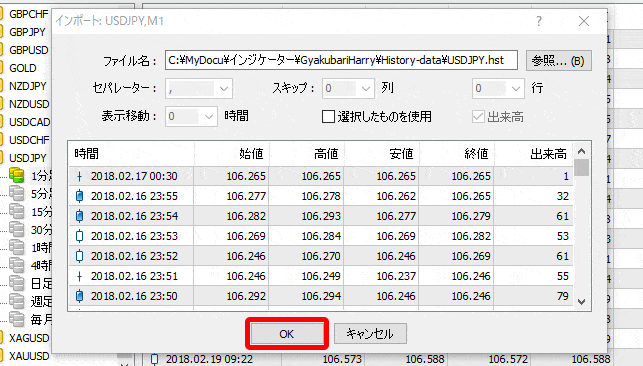Click the 参照... (B) browse button
The width and height of the screenshot is (643, 366).
559,61
